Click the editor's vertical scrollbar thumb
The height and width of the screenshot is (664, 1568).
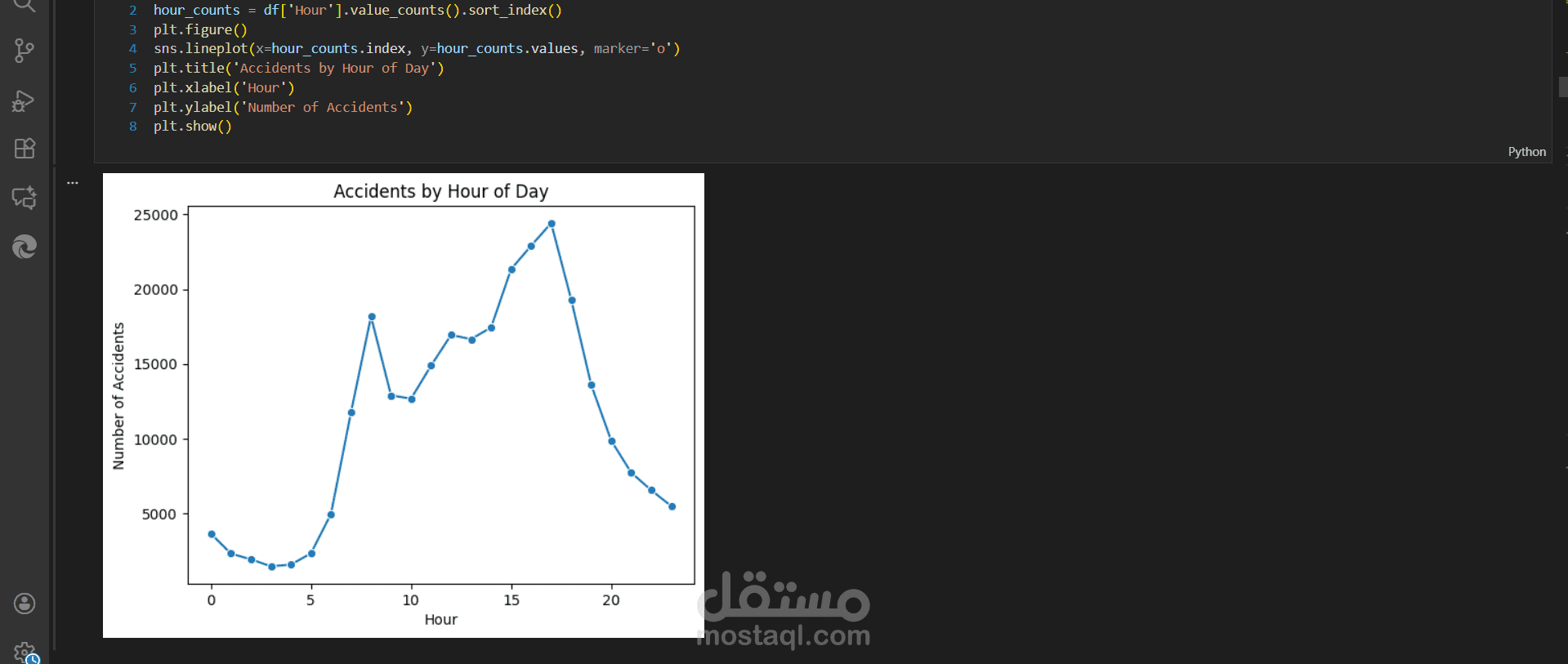coord(1562,87)
